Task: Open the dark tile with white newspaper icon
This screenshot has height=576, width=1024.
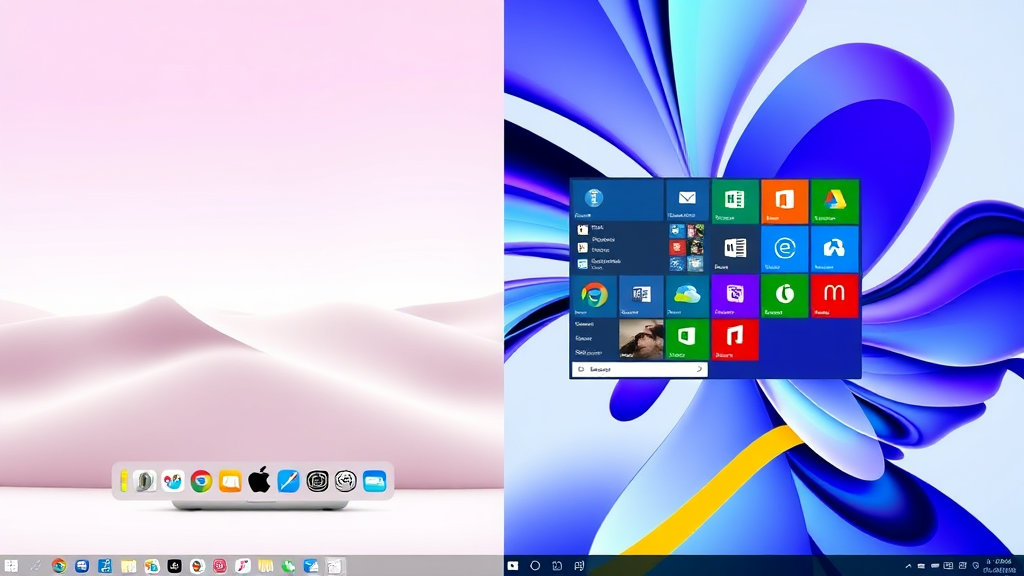Action: coord(735,249)
